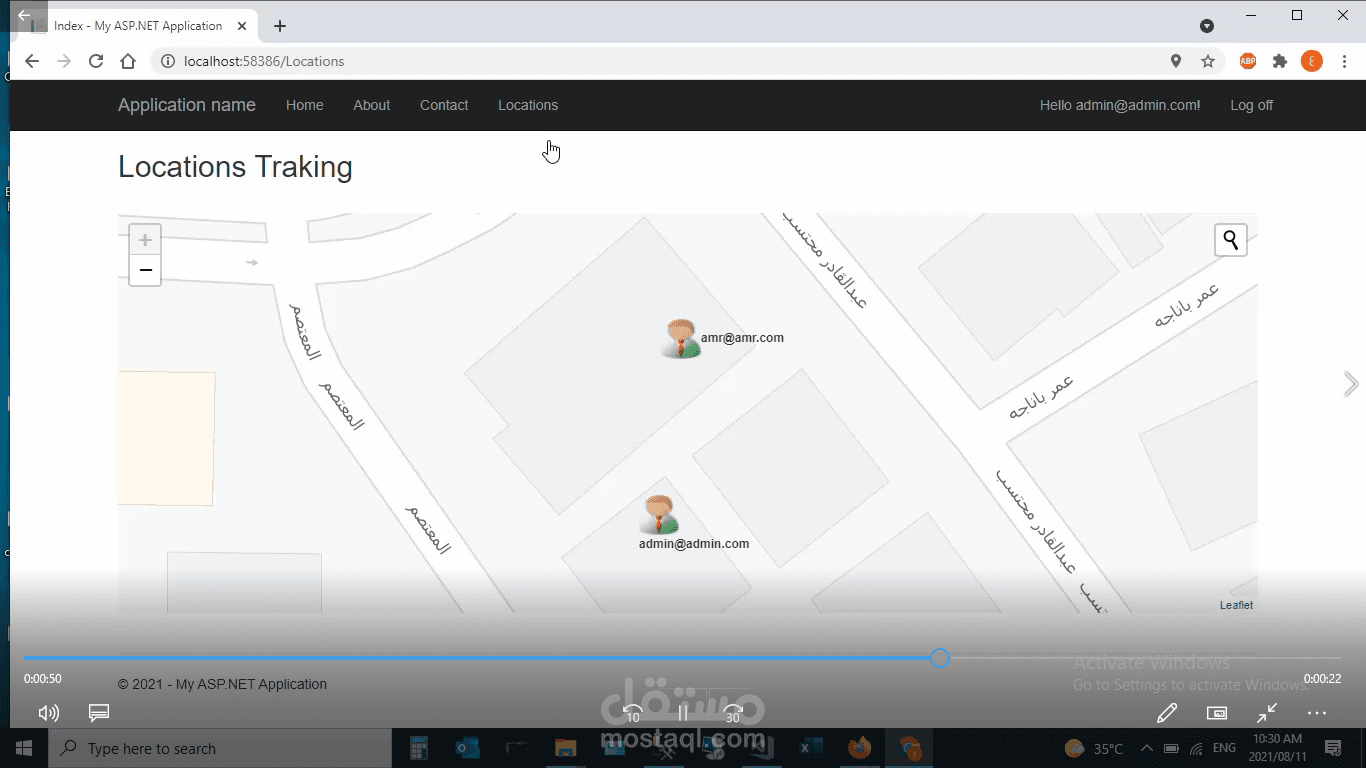Open the browser extensions puzzle icon
This screenshot has height=768, width=1366.
click(x=1280, y=61)
